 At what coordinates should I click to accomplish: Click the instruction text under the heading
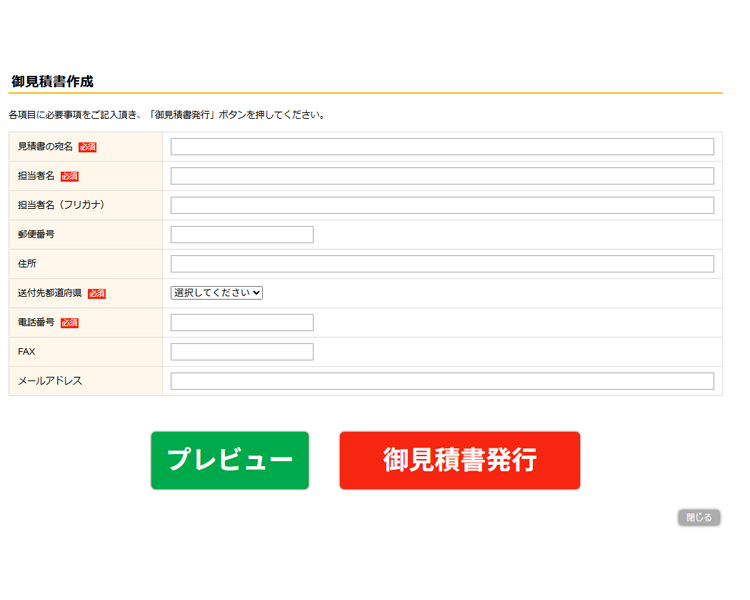click(167, 115)
